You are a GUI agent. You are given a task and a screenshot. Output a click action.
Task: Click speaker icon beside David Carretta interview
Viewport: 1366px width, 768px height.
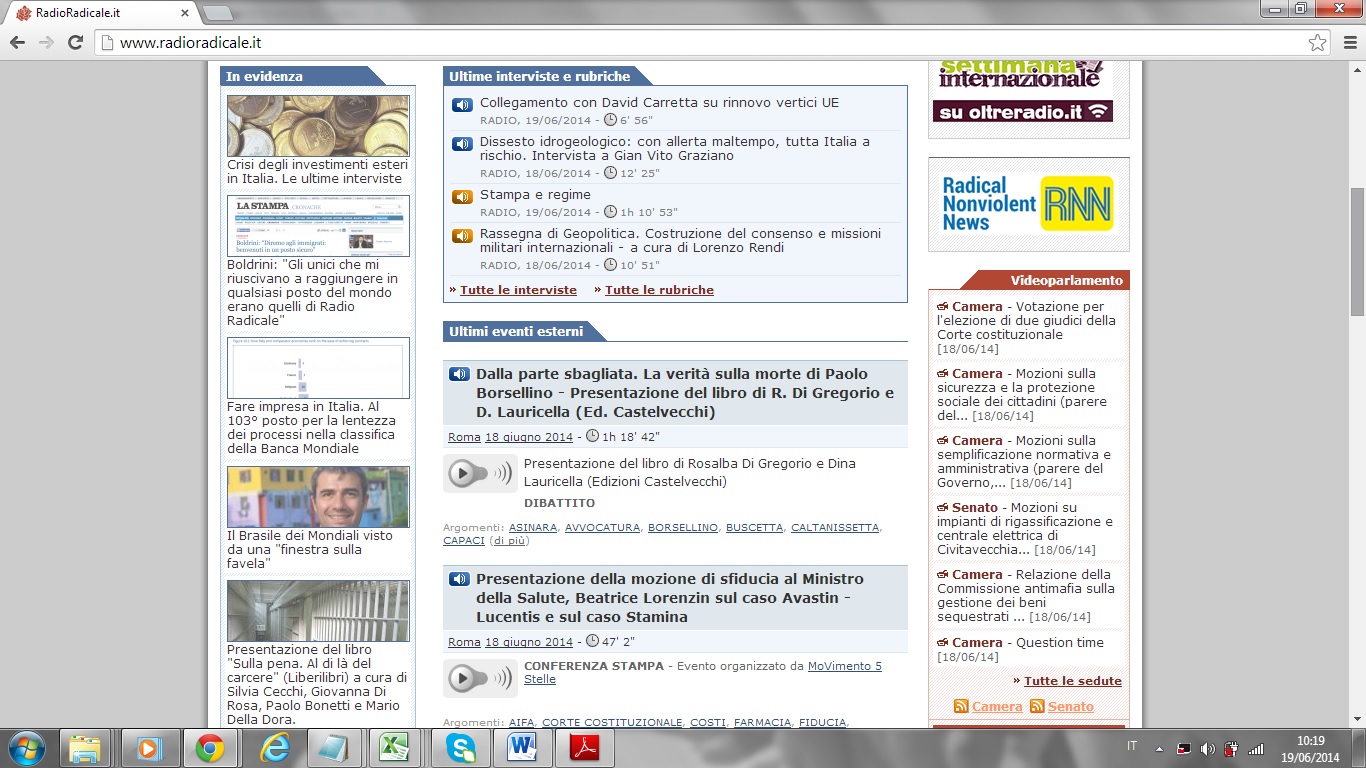click(462, 105)
